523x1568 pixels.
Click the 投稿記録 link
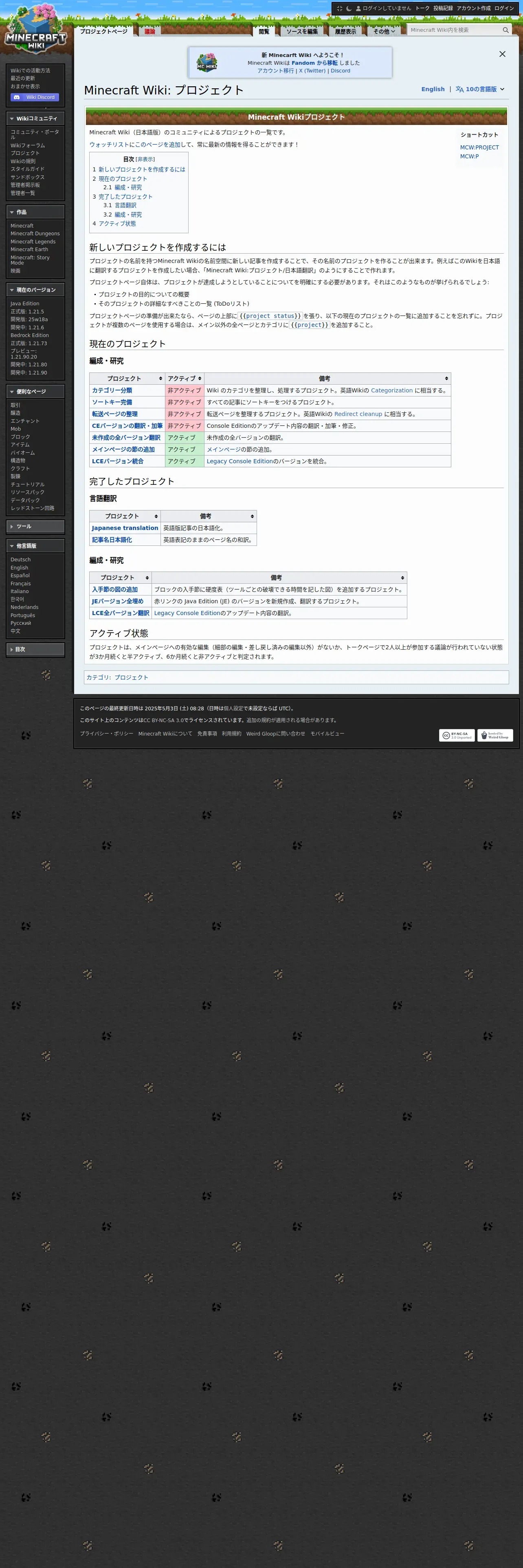click(443, 9)
